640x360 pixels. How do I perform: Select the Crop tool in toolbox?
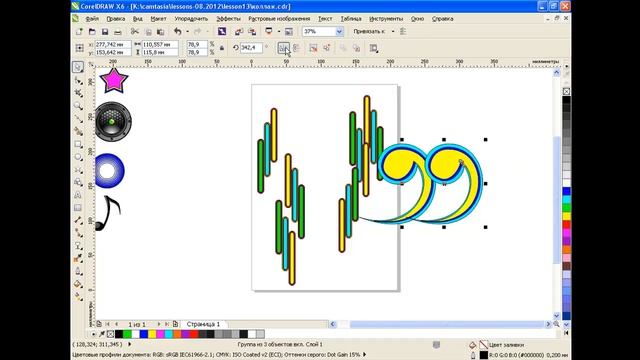point(78,93)
